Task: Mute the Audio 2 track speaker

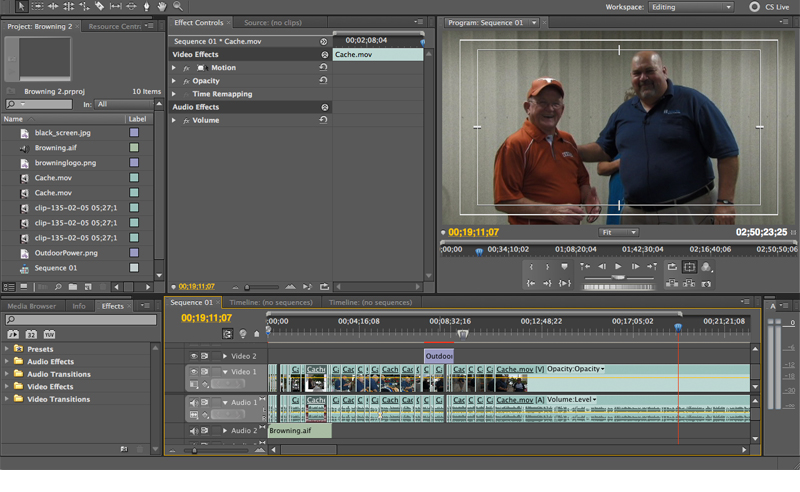Action: 194,431
